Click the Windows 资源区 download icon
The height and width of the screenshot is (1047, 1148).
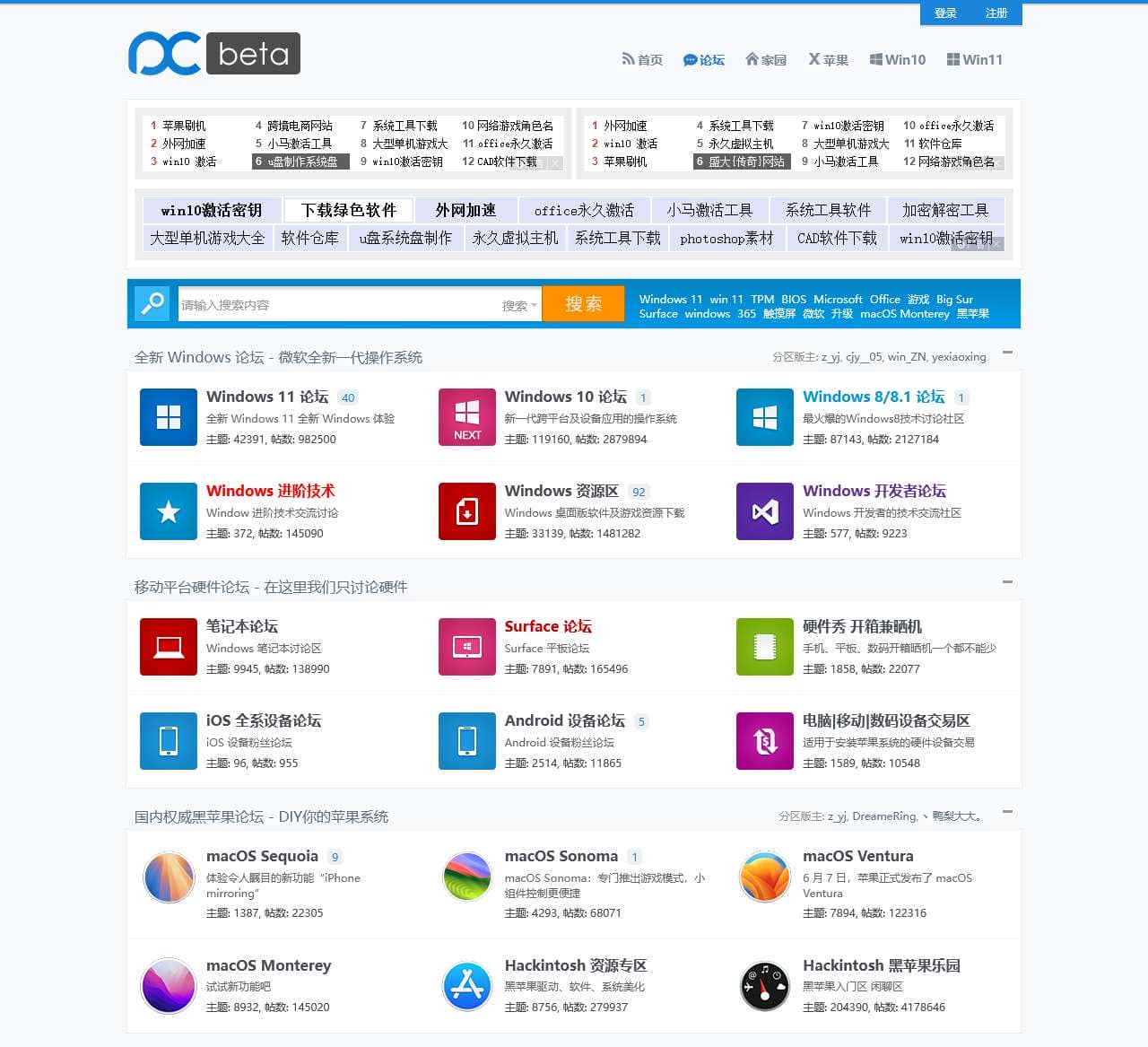(x=467, y=511)
